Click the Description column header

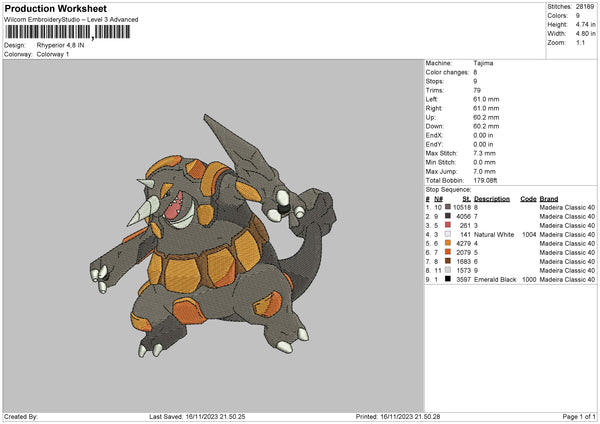(x=494, y=198)
